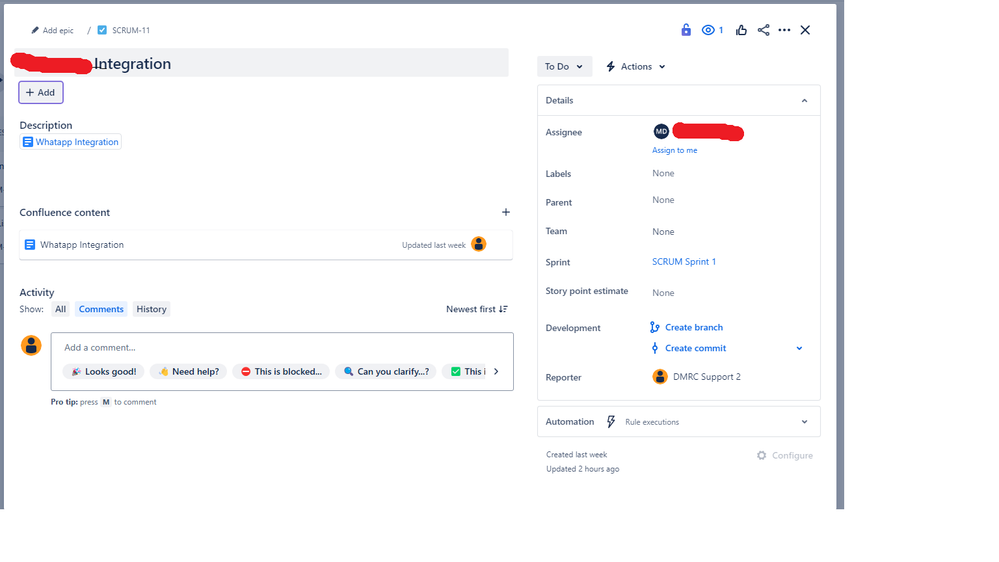Click Rule executions text
Viewport: 999px width, 562px height.
pos(652,422)
